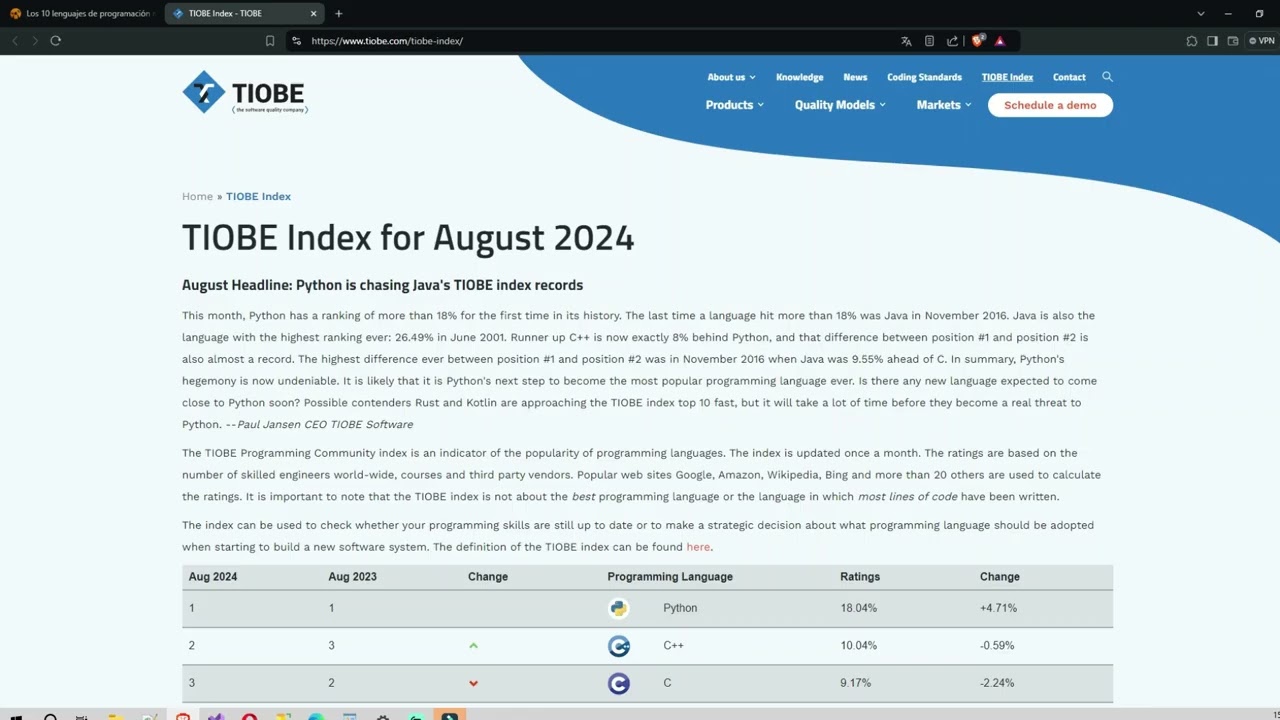Close the TIOBE Index browser tab

(313, 14)
